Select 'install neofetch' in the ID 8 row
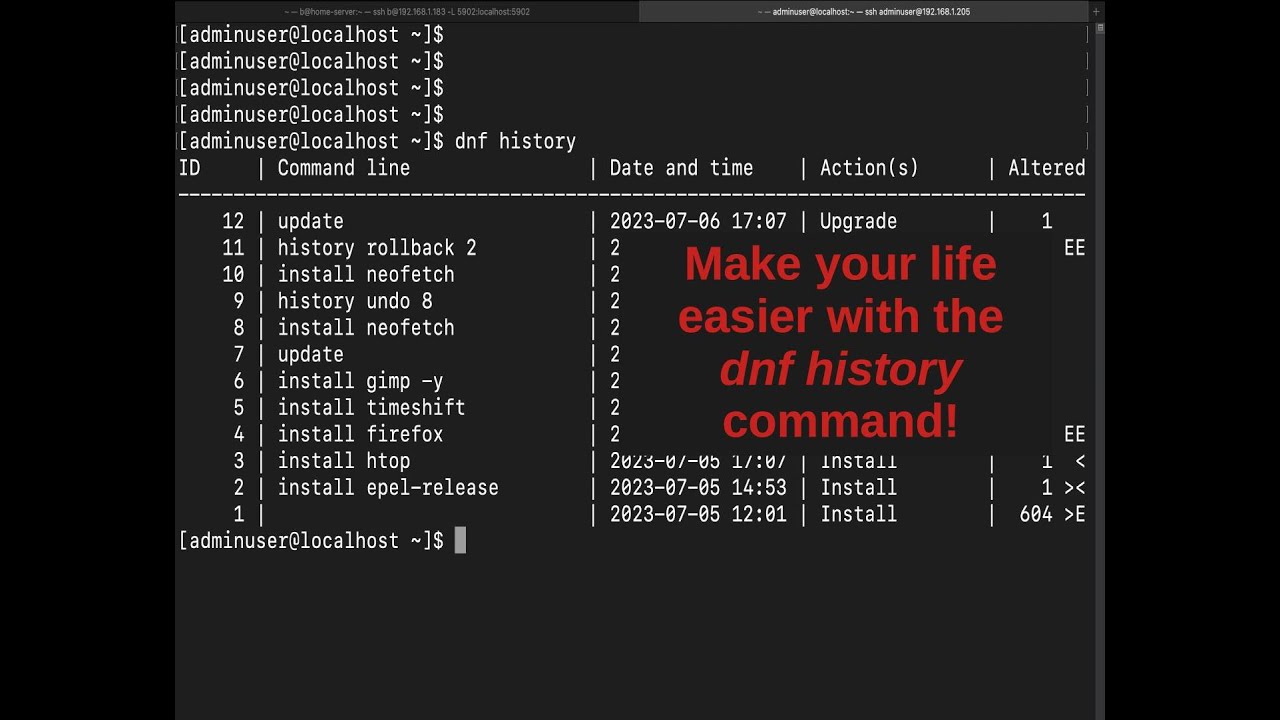The image size is (1280, 720). (366, 328)
